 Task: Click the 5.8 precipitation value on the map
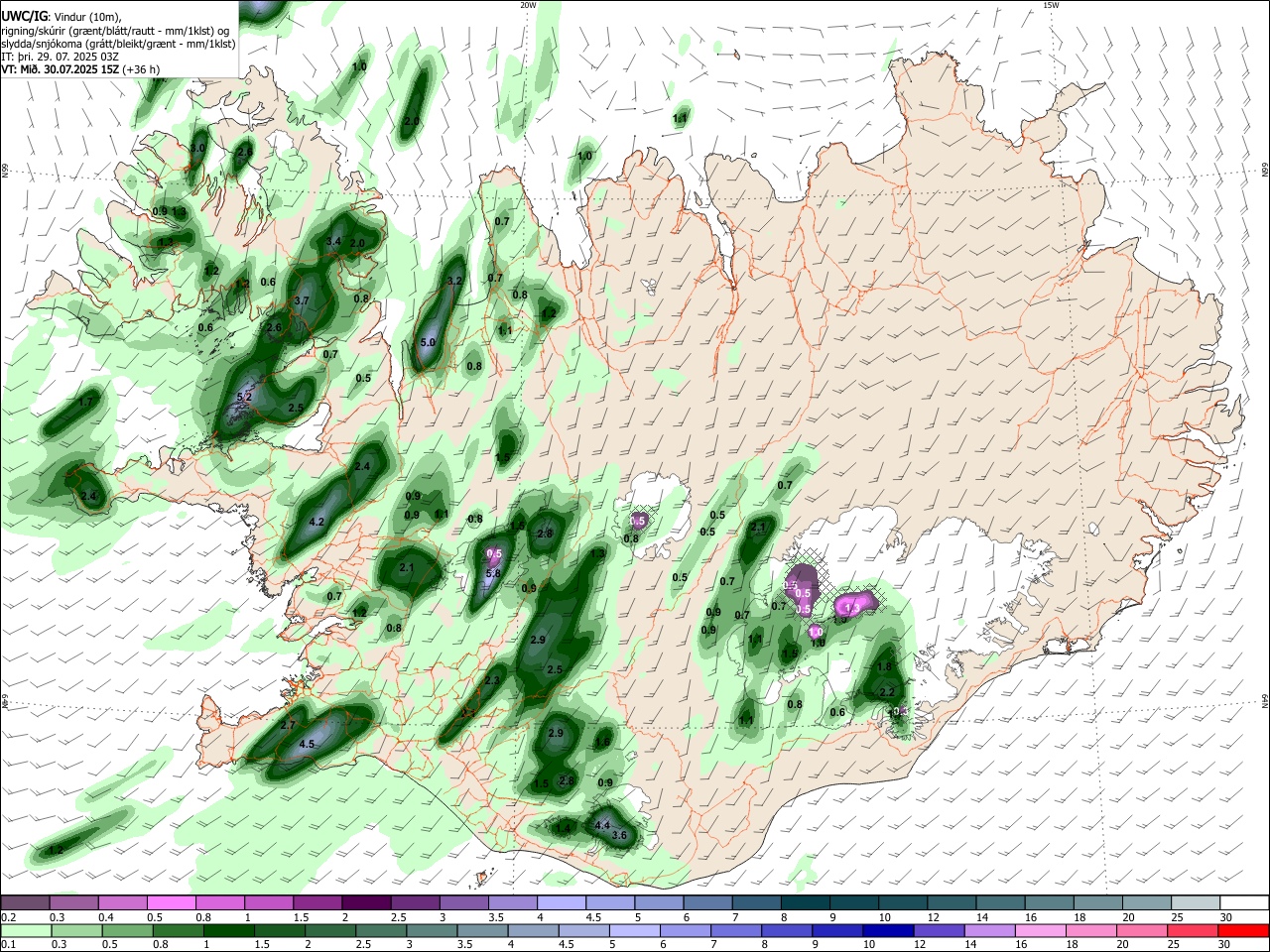[493, 574]
